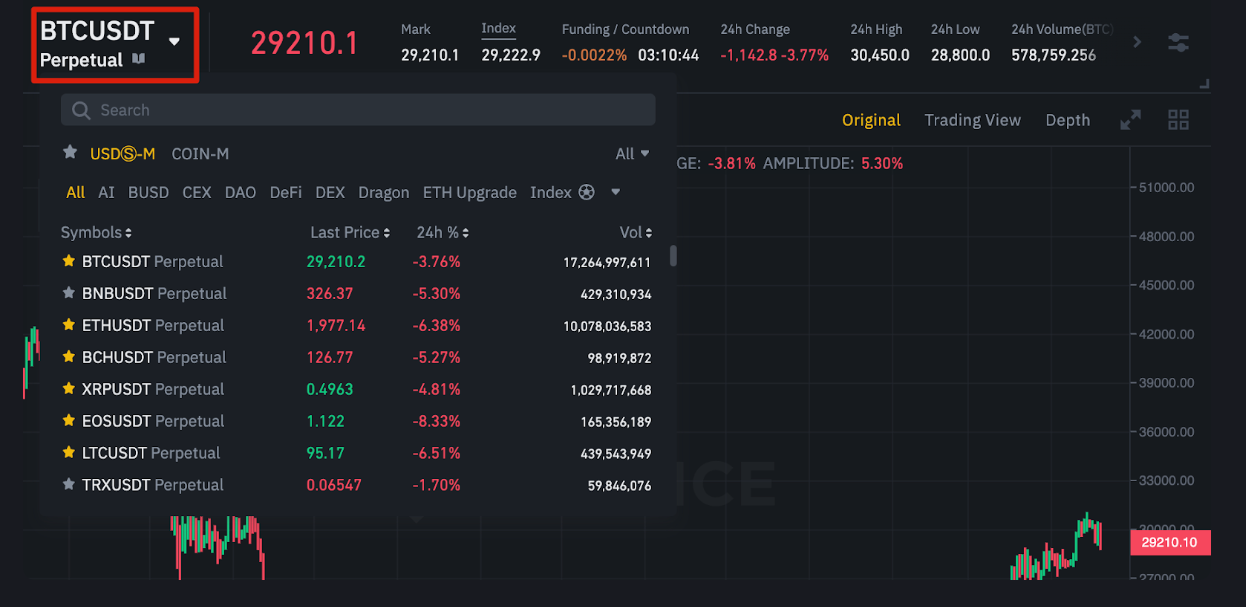Select the XRPUSDT Perpetual contract
The height and width of the screenshot is (607, 1246).
pyautogui.click(x=358, y=389)
